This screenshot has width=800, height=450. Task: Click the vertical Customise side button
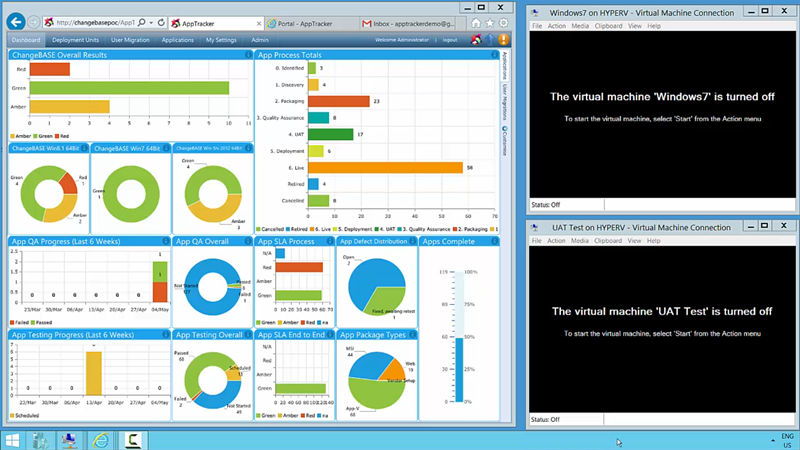505,141
